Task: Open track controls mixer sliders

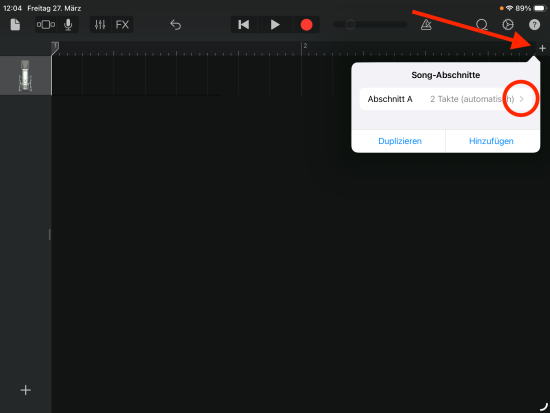Action: [x=100, y=25]
